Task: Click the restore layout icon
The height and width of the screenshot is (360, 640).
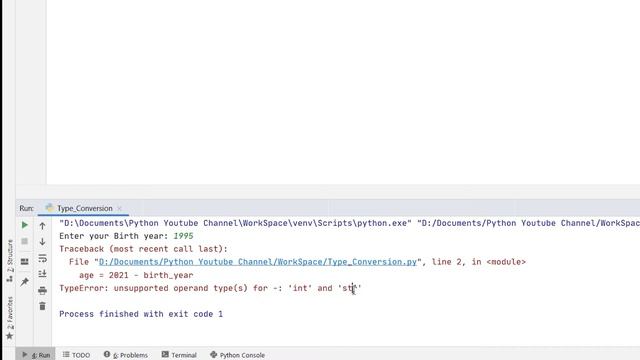Action: [x=24, y=261]
